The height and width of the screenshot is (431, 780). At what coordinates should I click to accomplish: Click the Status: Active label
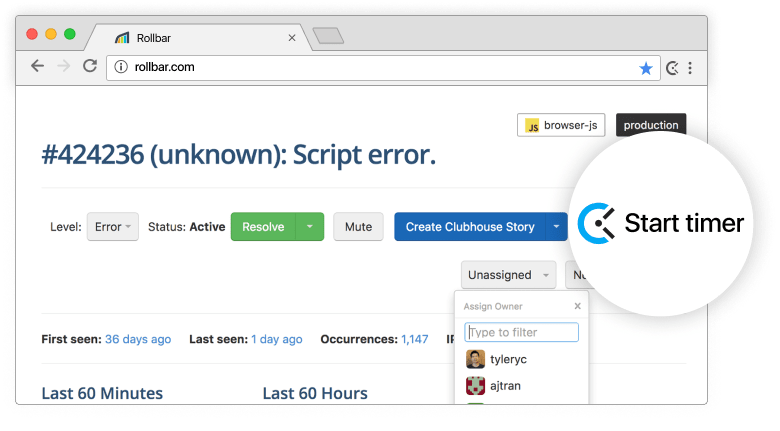(187, 227)
